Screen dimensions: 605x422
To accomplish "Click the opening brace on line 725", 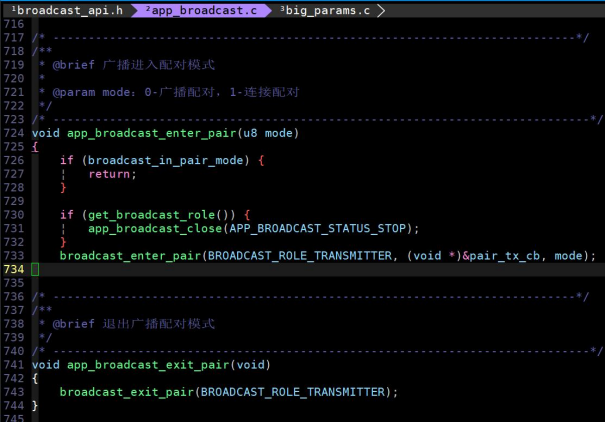I will pyautogui.click(x=35, y=147).
